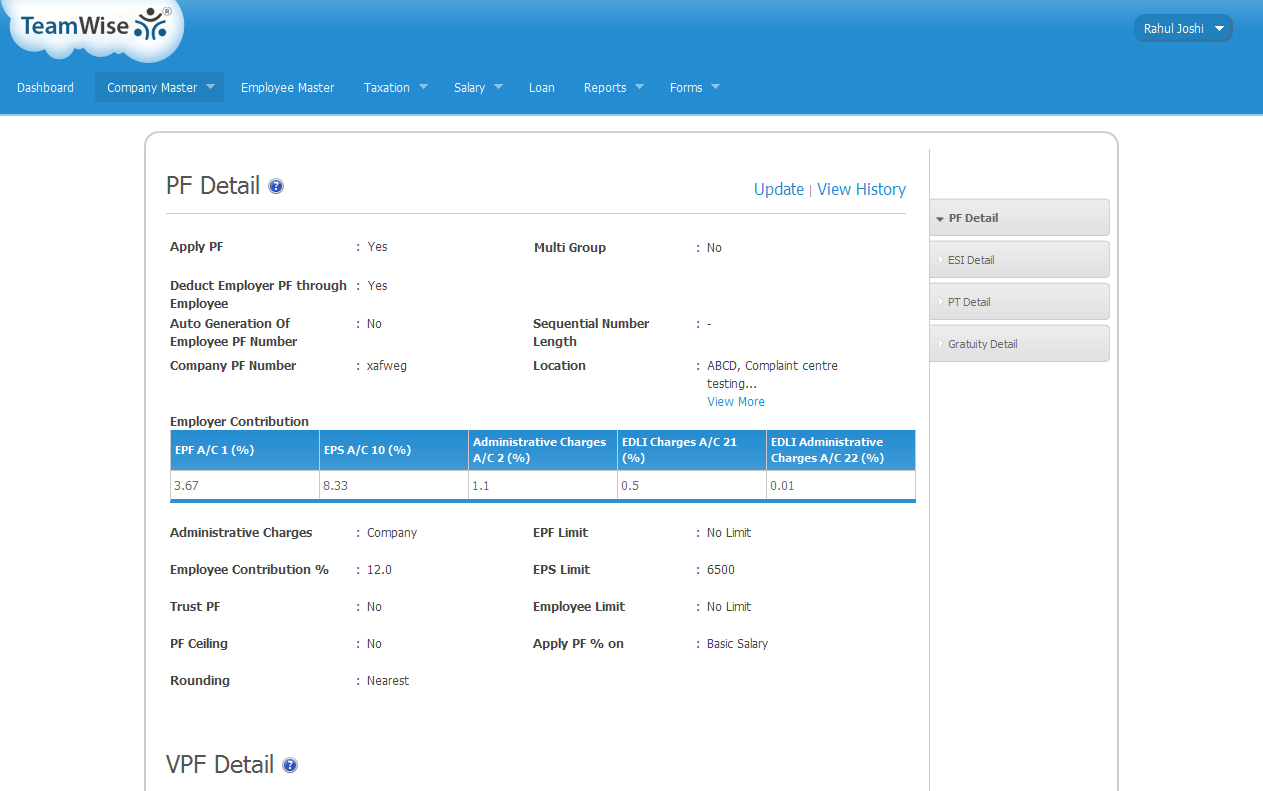This screenshot has height=791, width=1263.
Task: Open the Loan menu item
Action: click(x=541, y=87)
